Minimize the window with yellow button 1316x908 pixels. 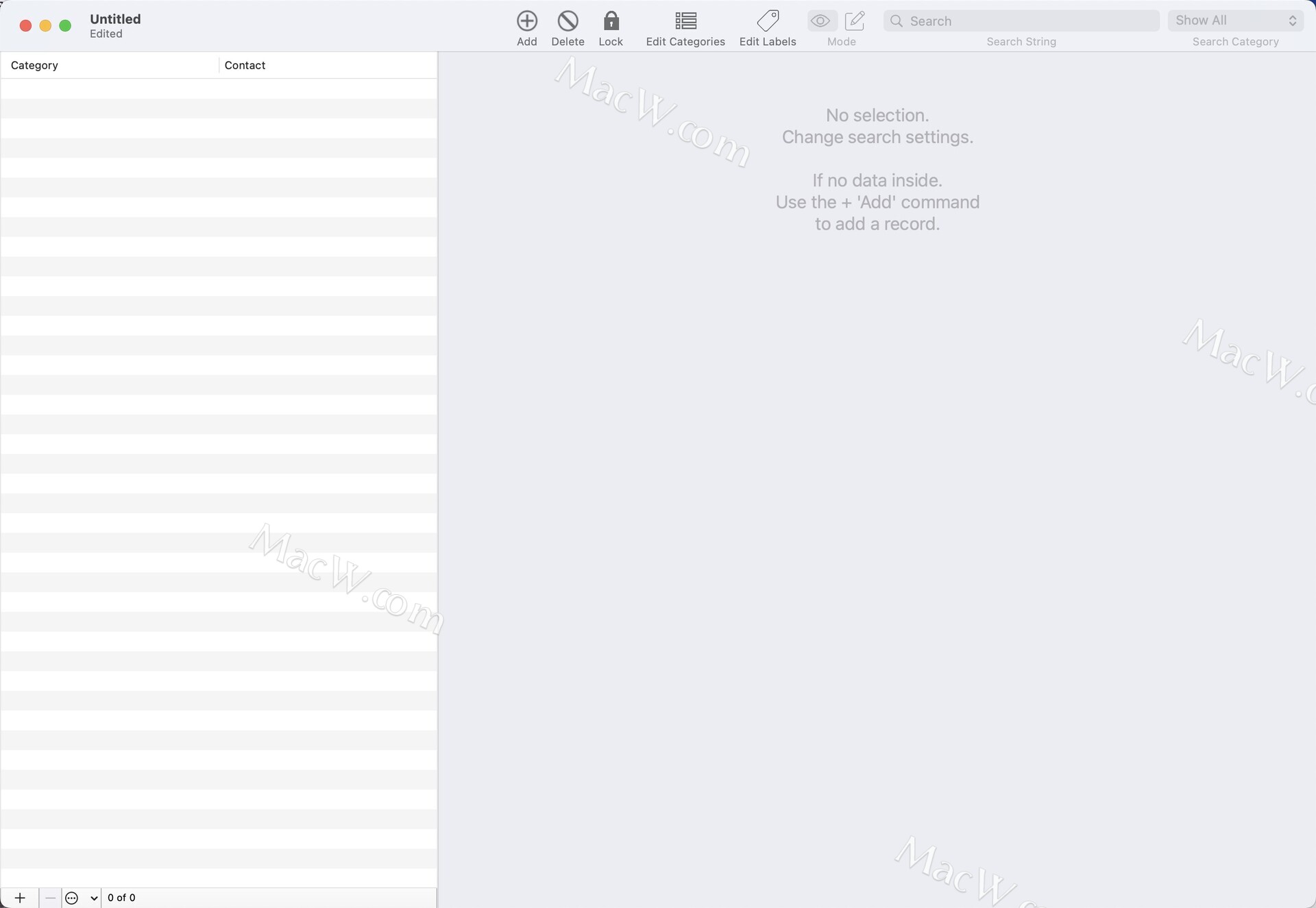[45, 25]
